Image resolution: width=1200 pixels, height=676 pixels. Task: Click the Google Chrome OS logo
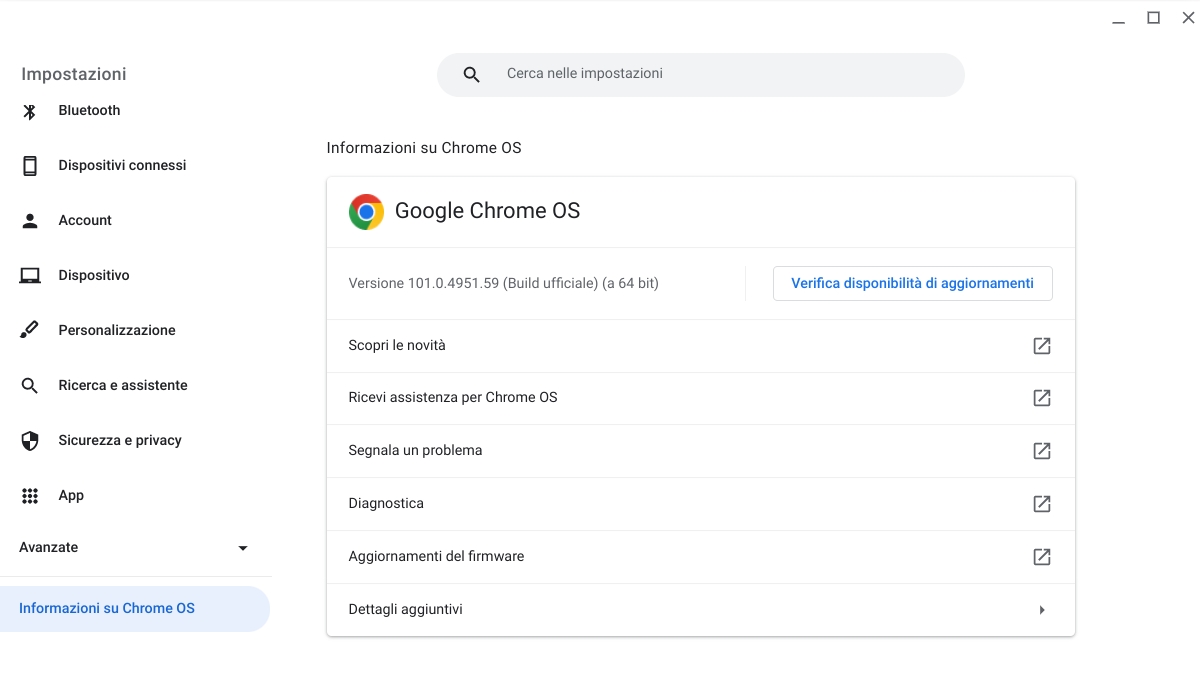point(366,212)
